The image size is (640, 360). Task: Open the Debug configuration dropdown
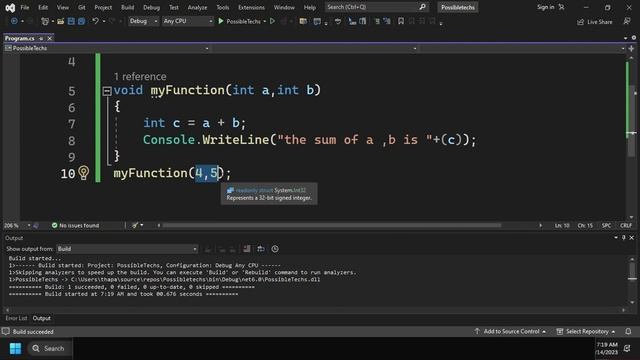(143, 21)
